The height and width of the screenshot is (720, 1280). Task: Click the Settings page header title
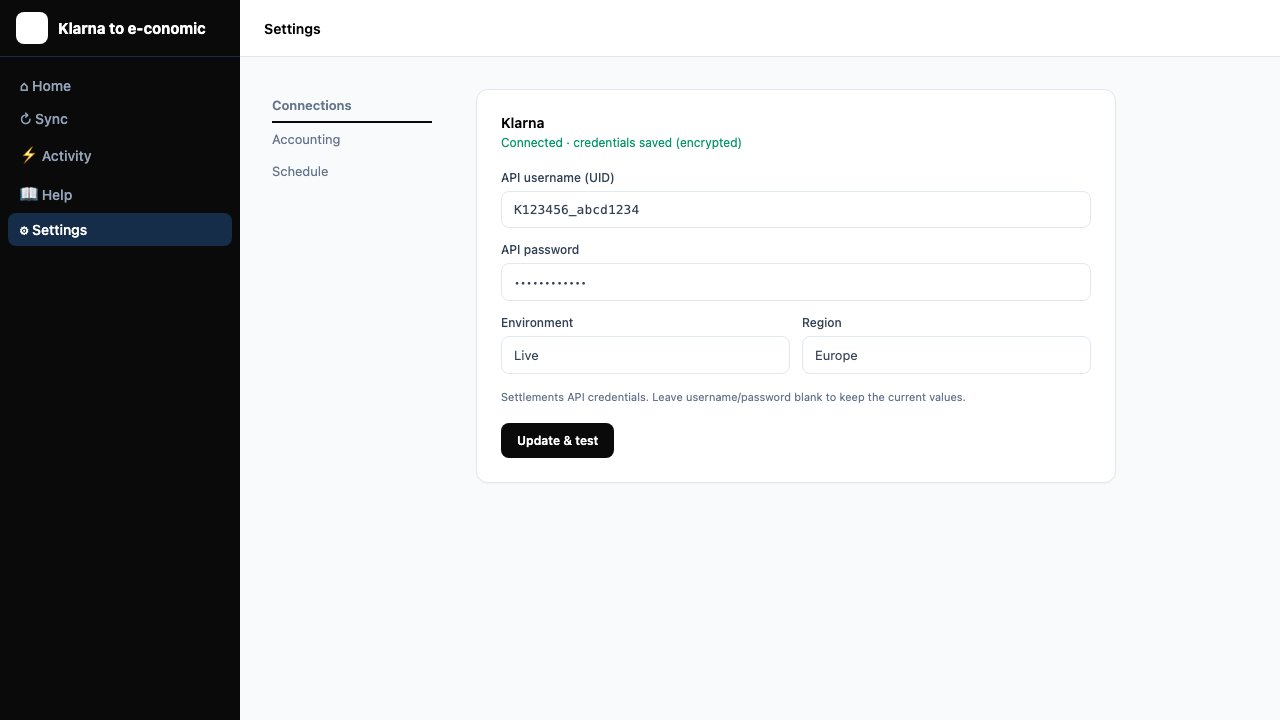[x=292, y=29]
